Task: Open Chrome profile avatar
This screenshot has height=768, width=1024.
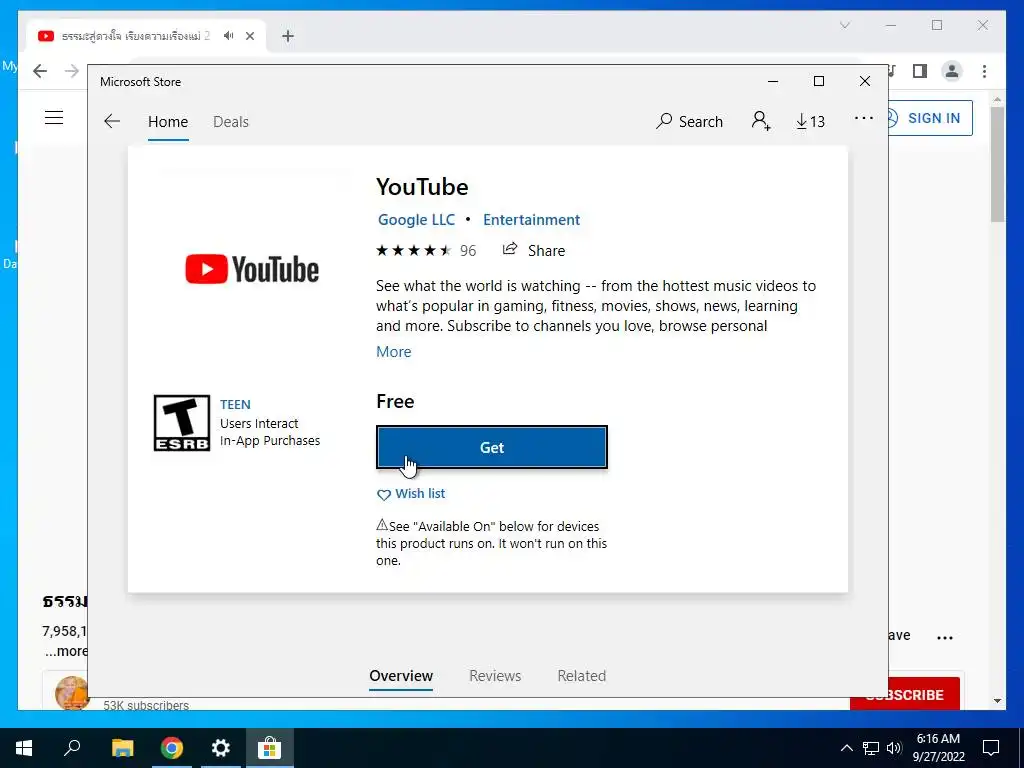Action: (x=952, y=71)
